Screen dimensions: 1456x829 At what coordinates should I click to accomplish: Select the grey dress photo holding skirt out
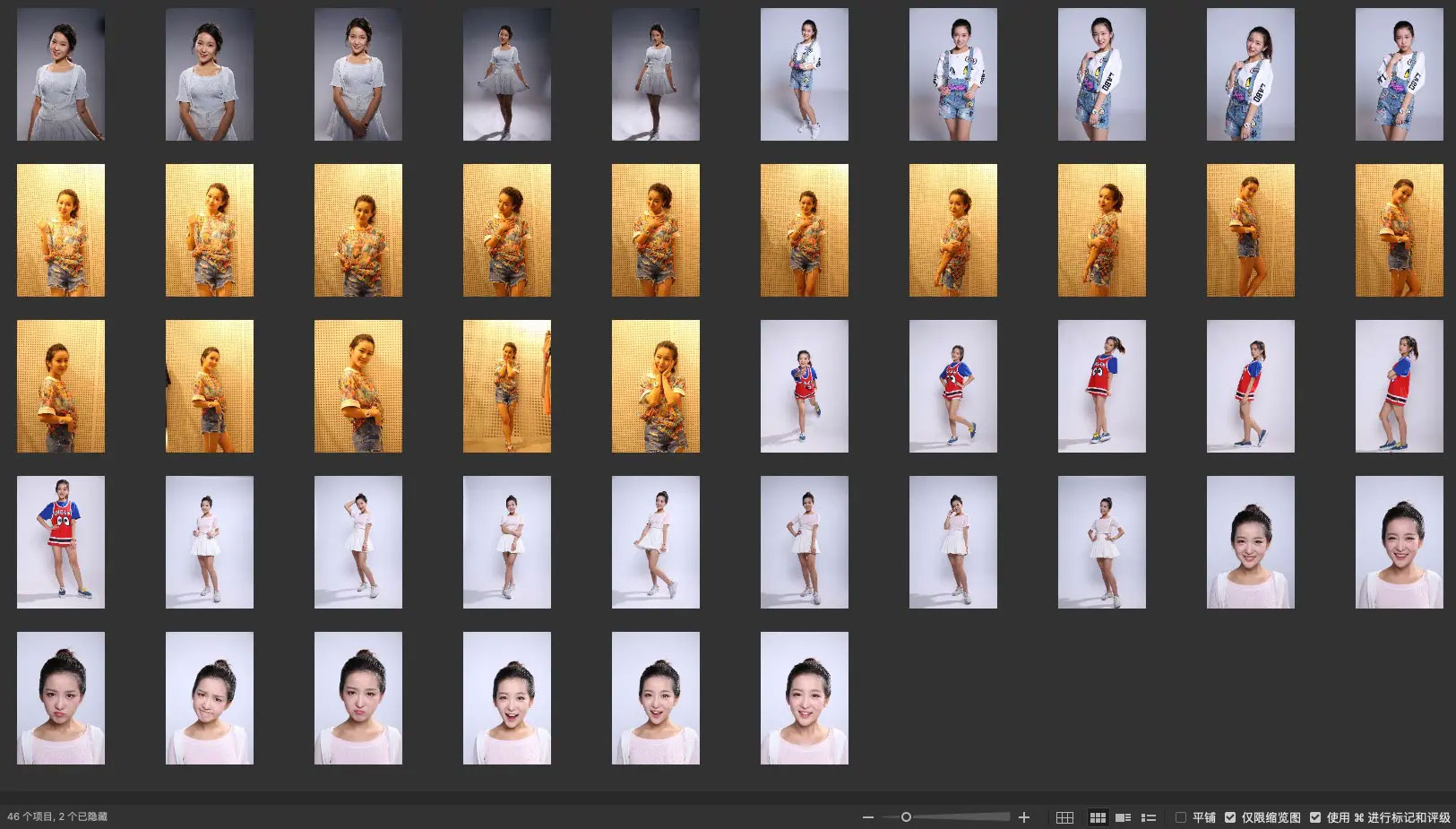pyautogui.click(x=506, y=74)
